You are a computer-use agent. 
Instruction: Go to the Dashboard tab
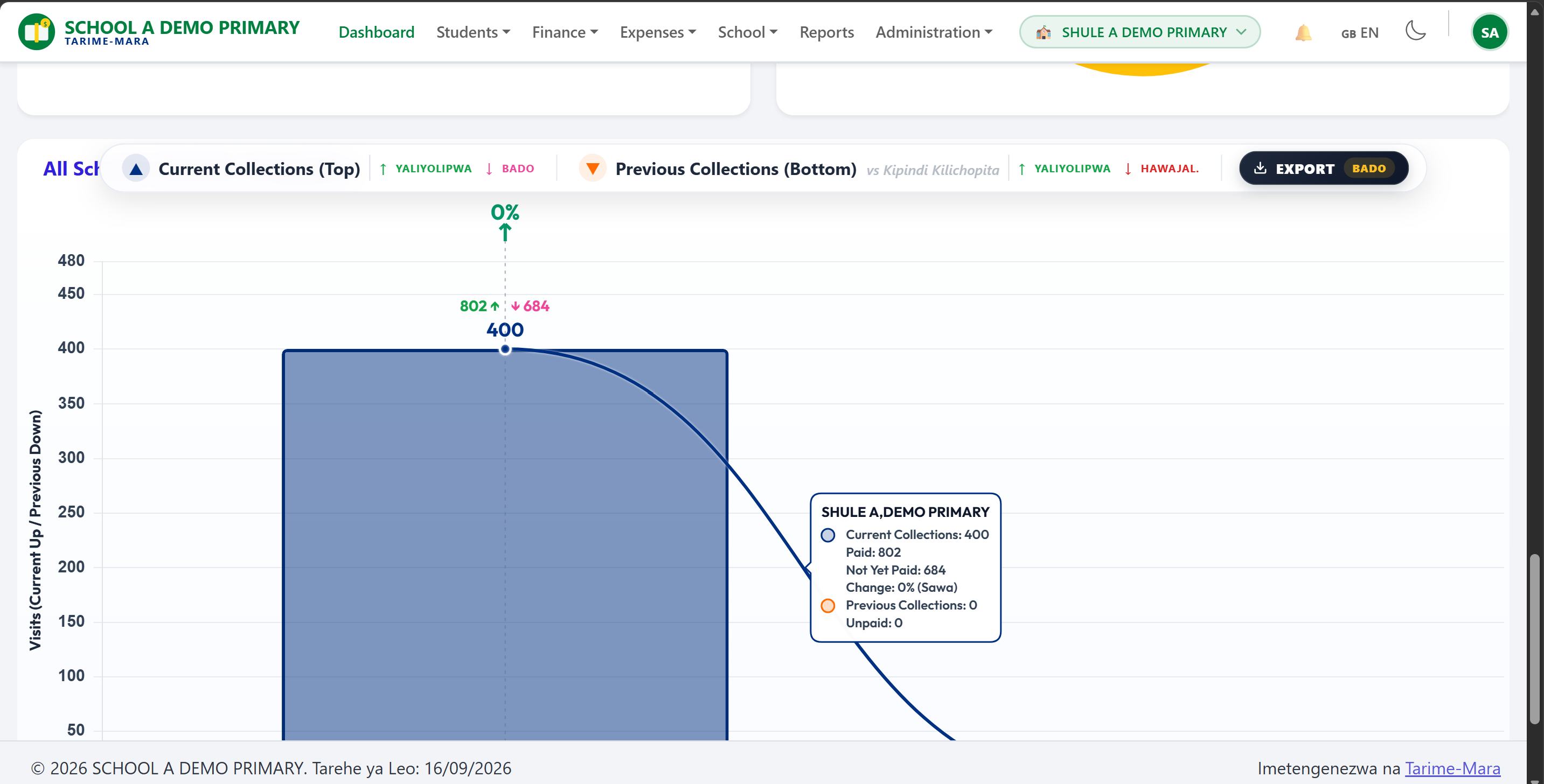click(377, 32)
